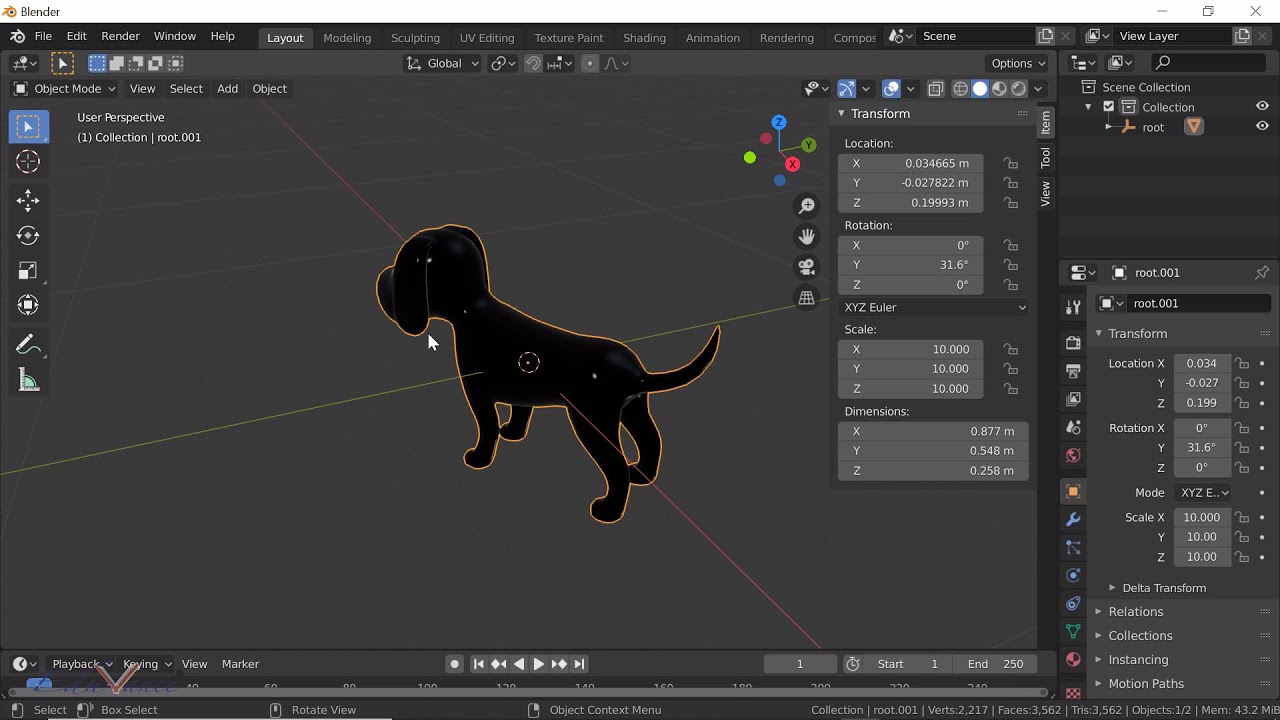Toggle proportional editing in header
The width and height of the screenshot is (1280, 720).
[x=589, y=63]
